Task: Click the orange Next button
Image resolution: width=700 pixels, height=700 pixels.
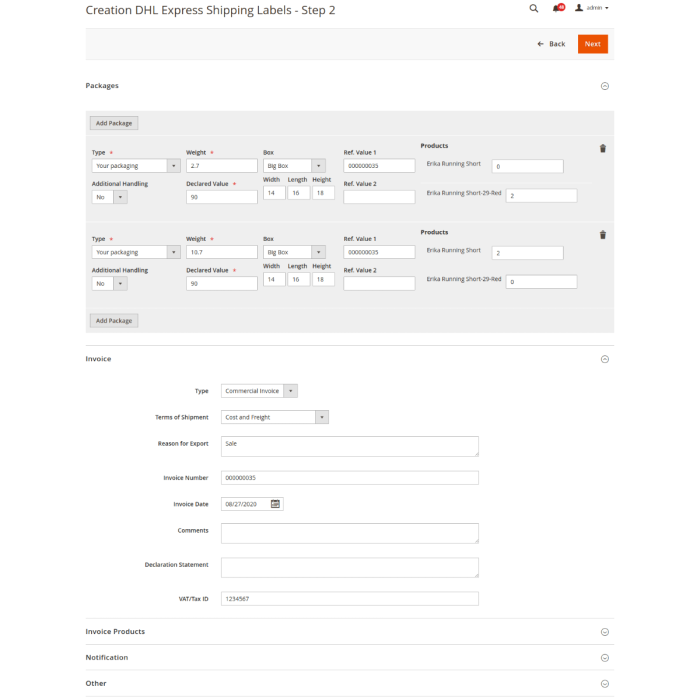Action: pyautogui.click(x=592, y=44)
